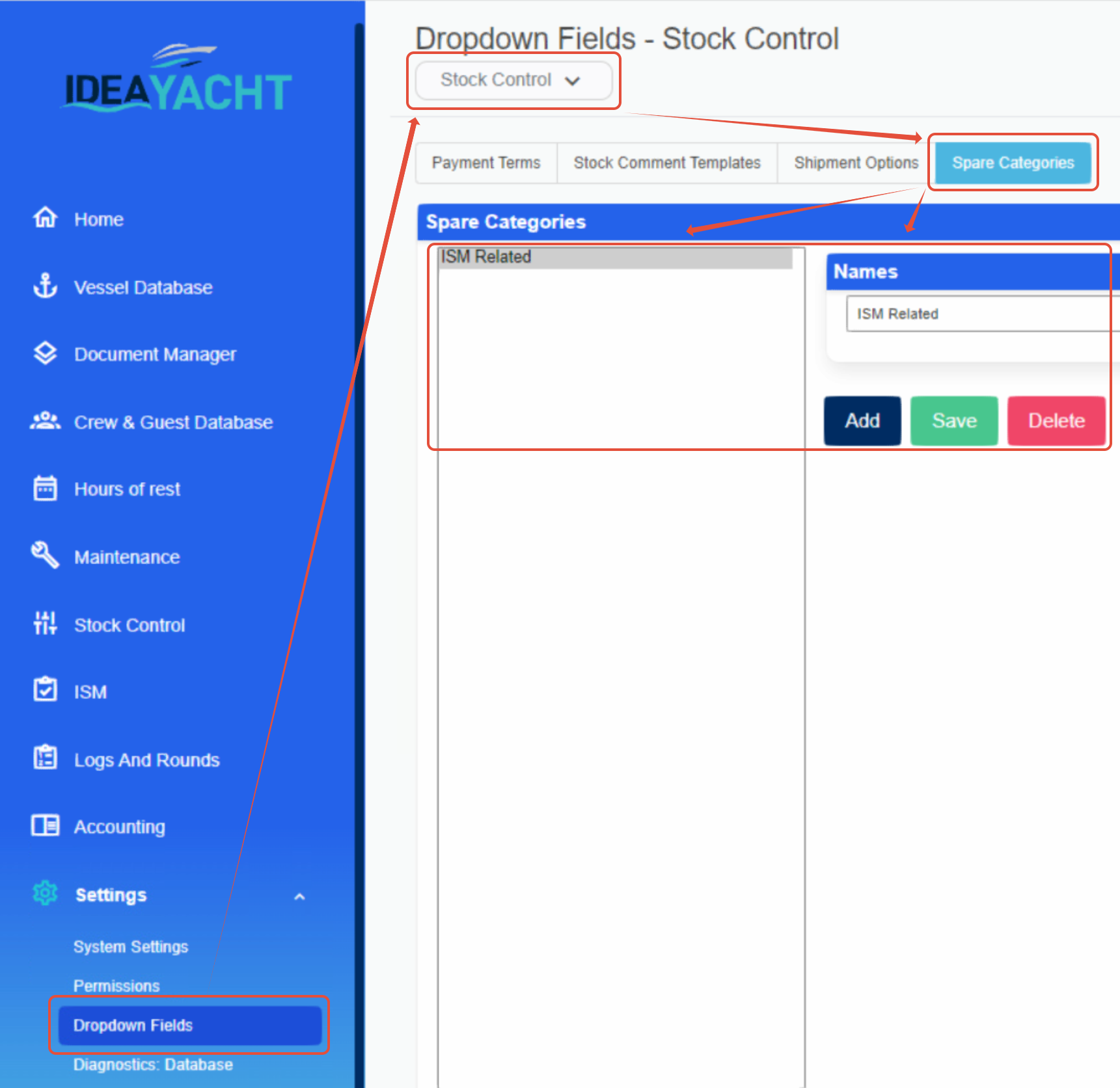Click the Add button
Viewport: 1120px width, 1088px height.
pos(862,420)
